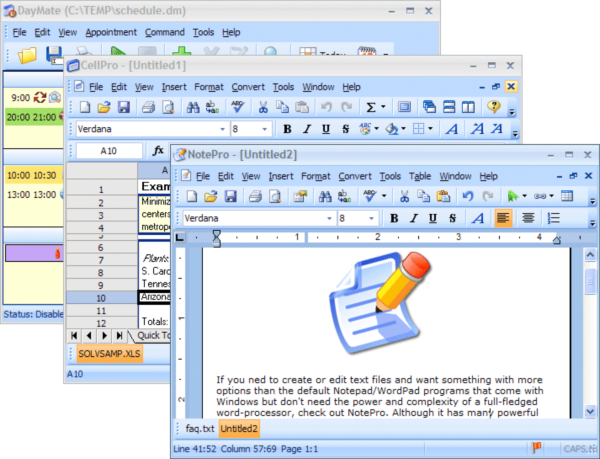Toggle Bold in NotePro formatting bar

(394, 218)
